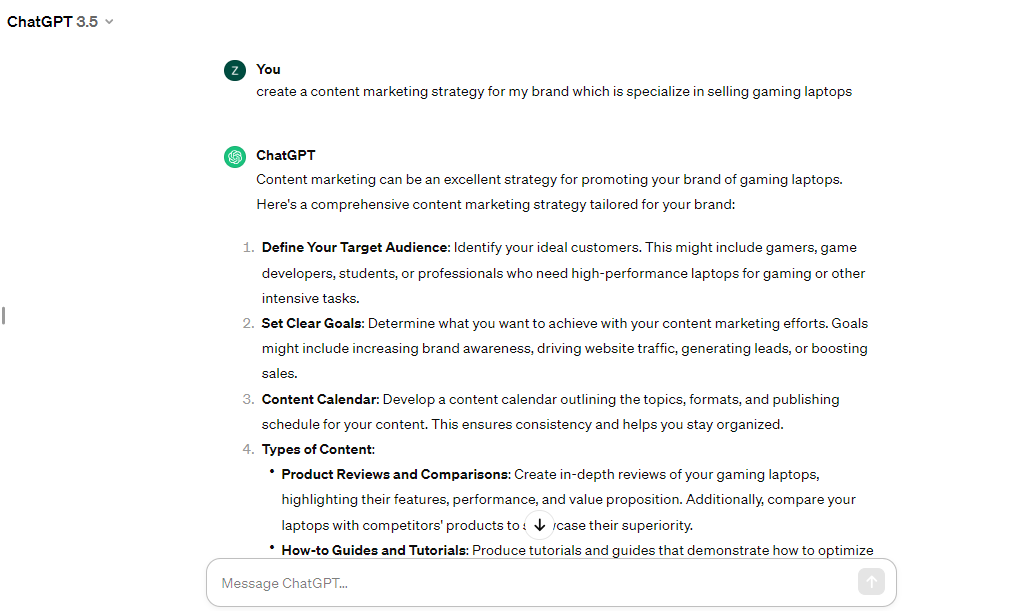Click "How-to Guides and Tutorials" bullet
This screenshot has height=611, width=1031.
click(373, 550)
